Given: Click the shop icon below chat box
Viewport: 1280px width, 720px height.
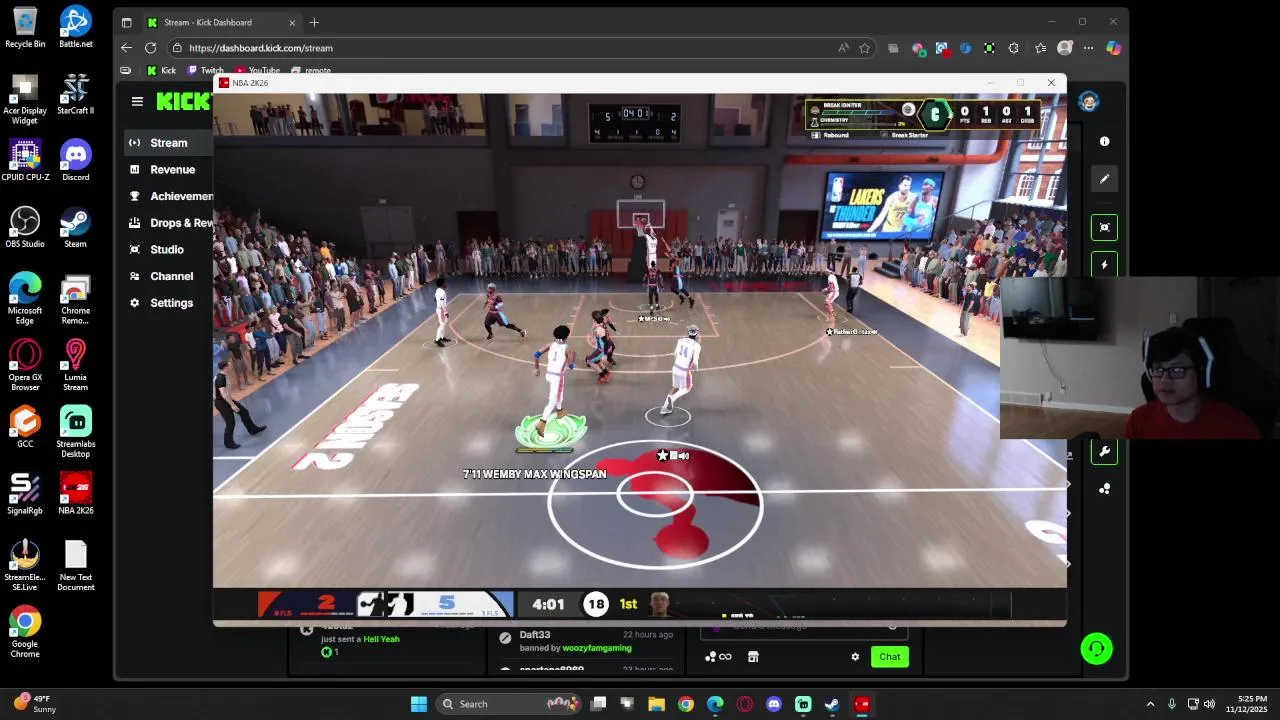Looking at the screenshot, I should 753,657.
